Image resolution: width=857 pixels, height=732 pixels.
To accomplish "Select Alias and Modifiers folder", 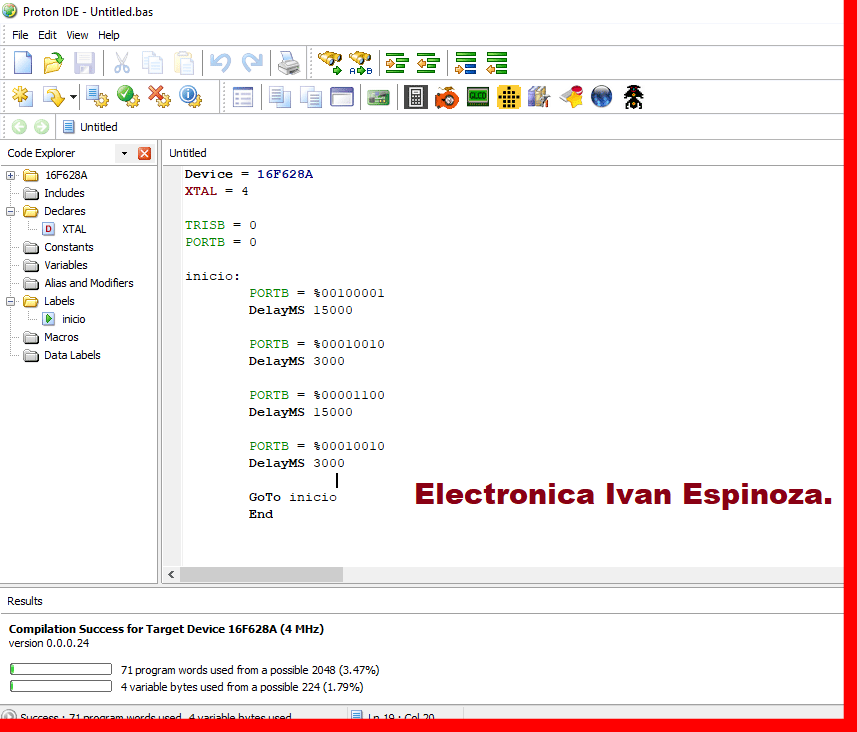I will click(x=79, y=284).
